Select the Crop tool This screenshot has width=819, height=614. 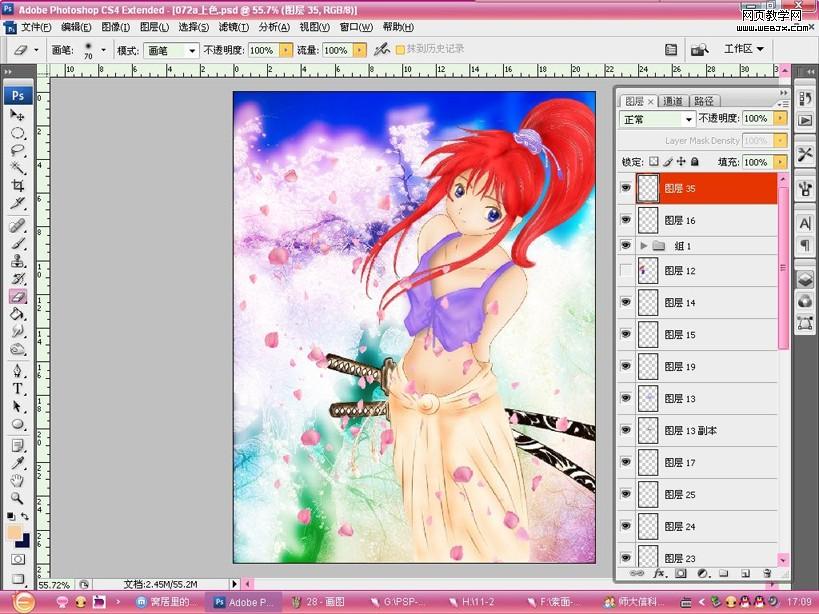pos(17,185)
